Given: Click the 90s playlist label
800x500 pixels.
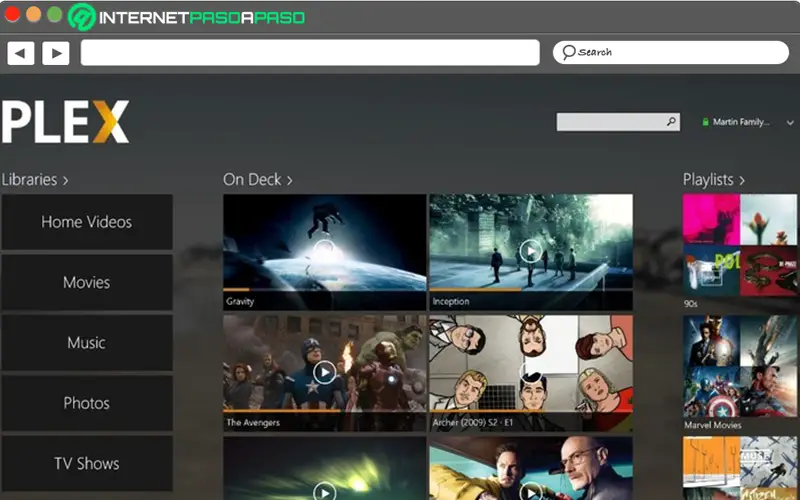Looking at the screenshot, I should (x=691, y=304).
